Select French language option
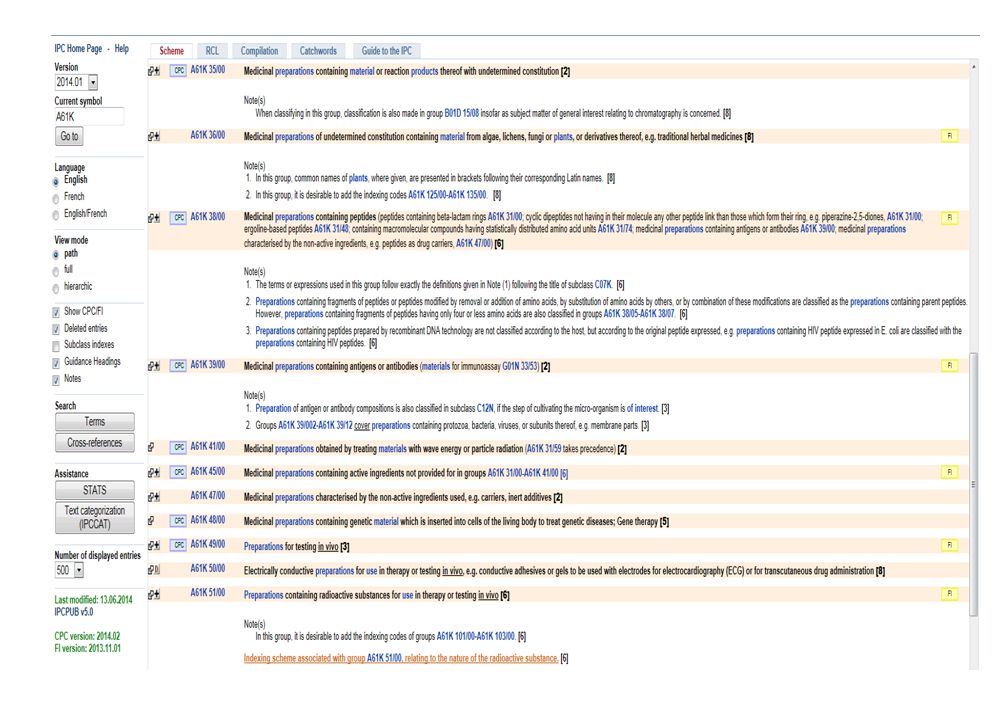 click(56, 199)
